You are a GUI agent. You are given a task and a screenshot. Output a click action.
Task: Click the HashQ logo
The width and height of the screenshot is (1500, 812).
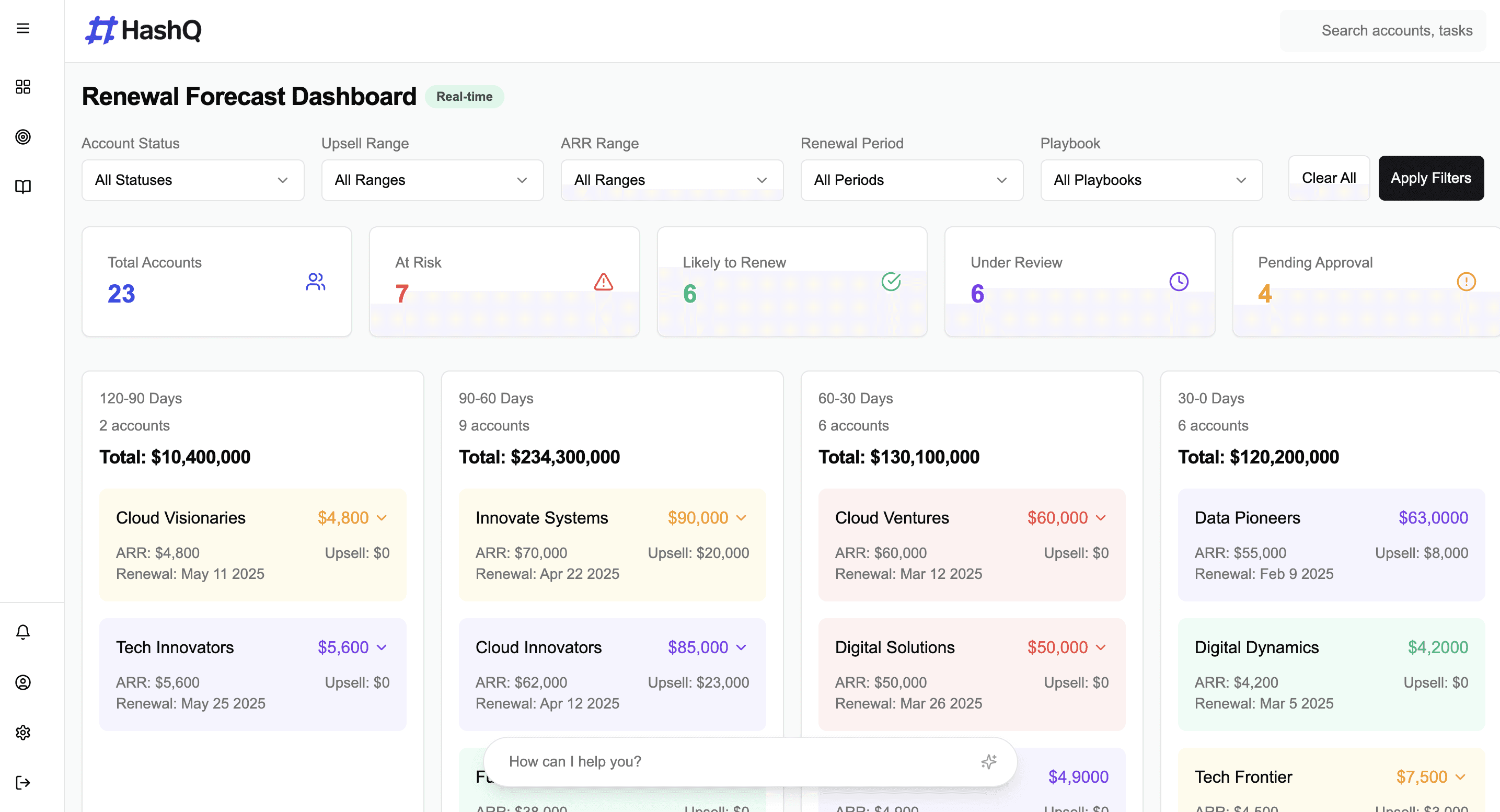[143, 30]
